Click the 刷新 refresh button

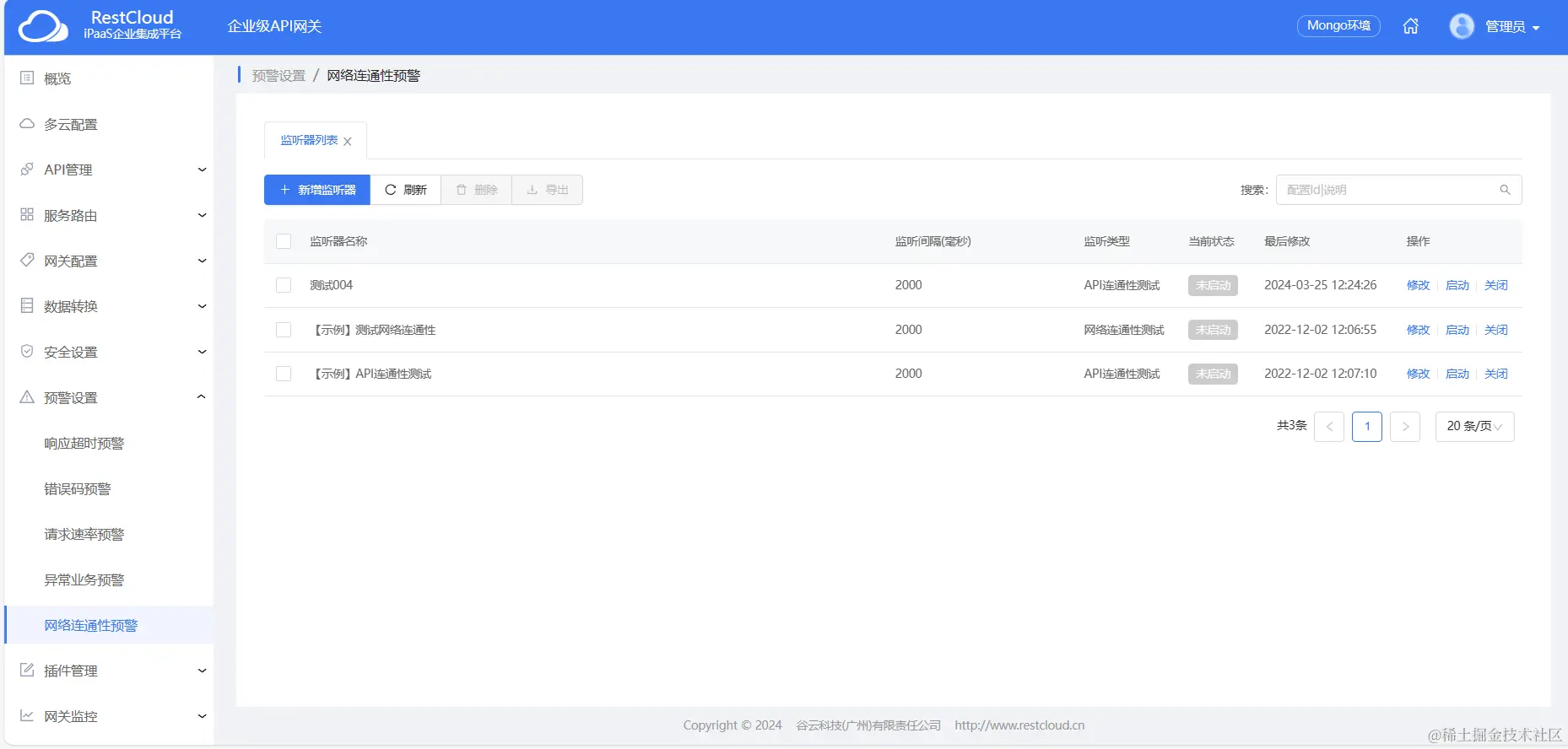tap(406, 190)
